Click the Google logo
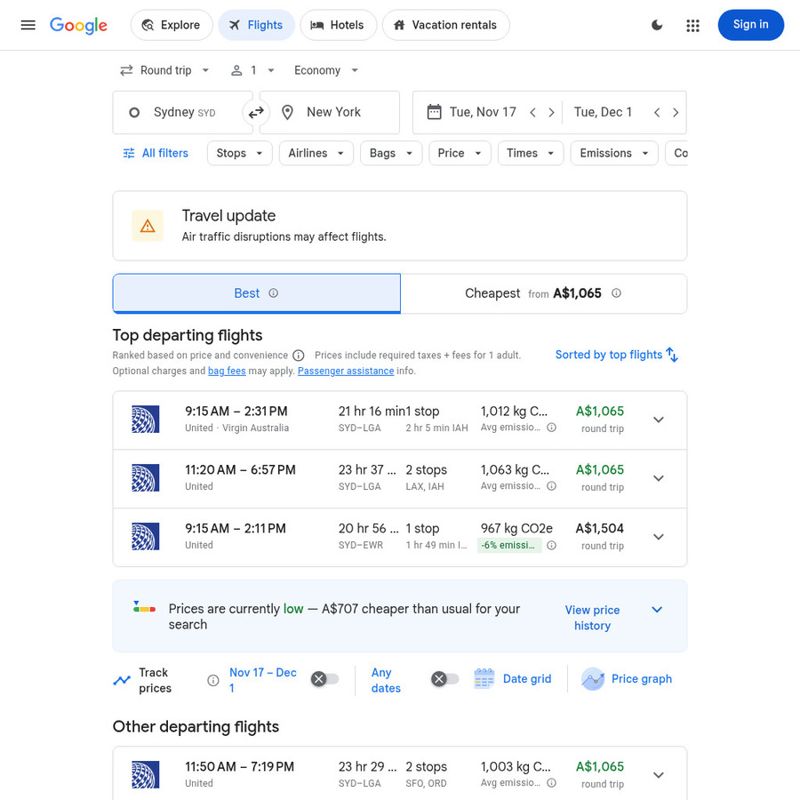The height and width of the screenshot is (800, 800). coord(79,25)
